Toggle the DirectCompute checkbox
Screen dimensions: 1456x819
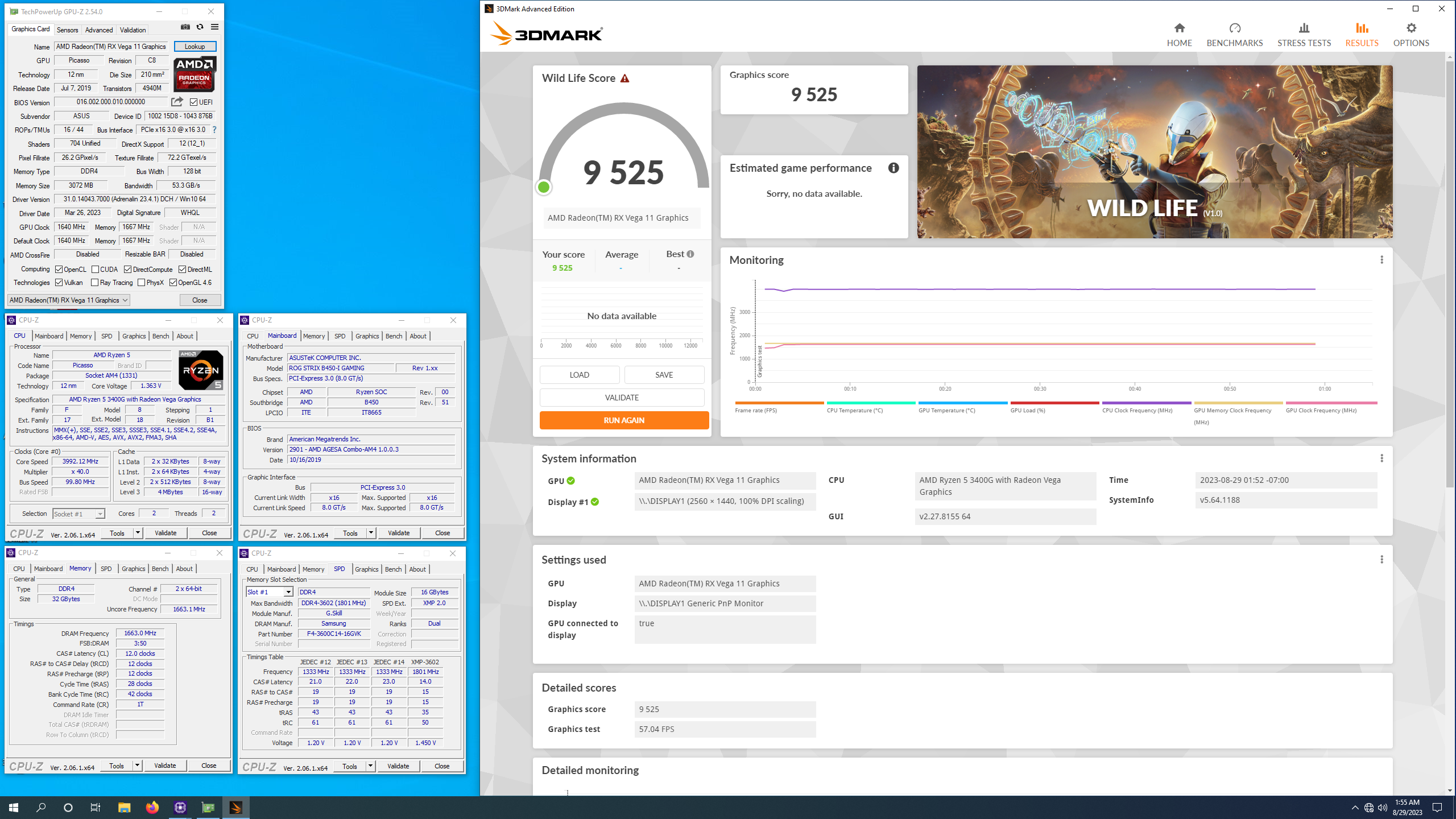pos(128,270)
